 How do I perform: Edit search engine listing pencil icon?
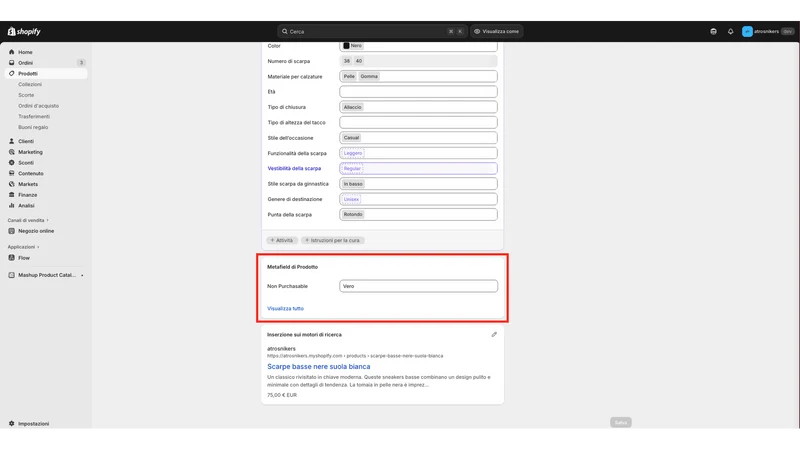pos(494,335)
